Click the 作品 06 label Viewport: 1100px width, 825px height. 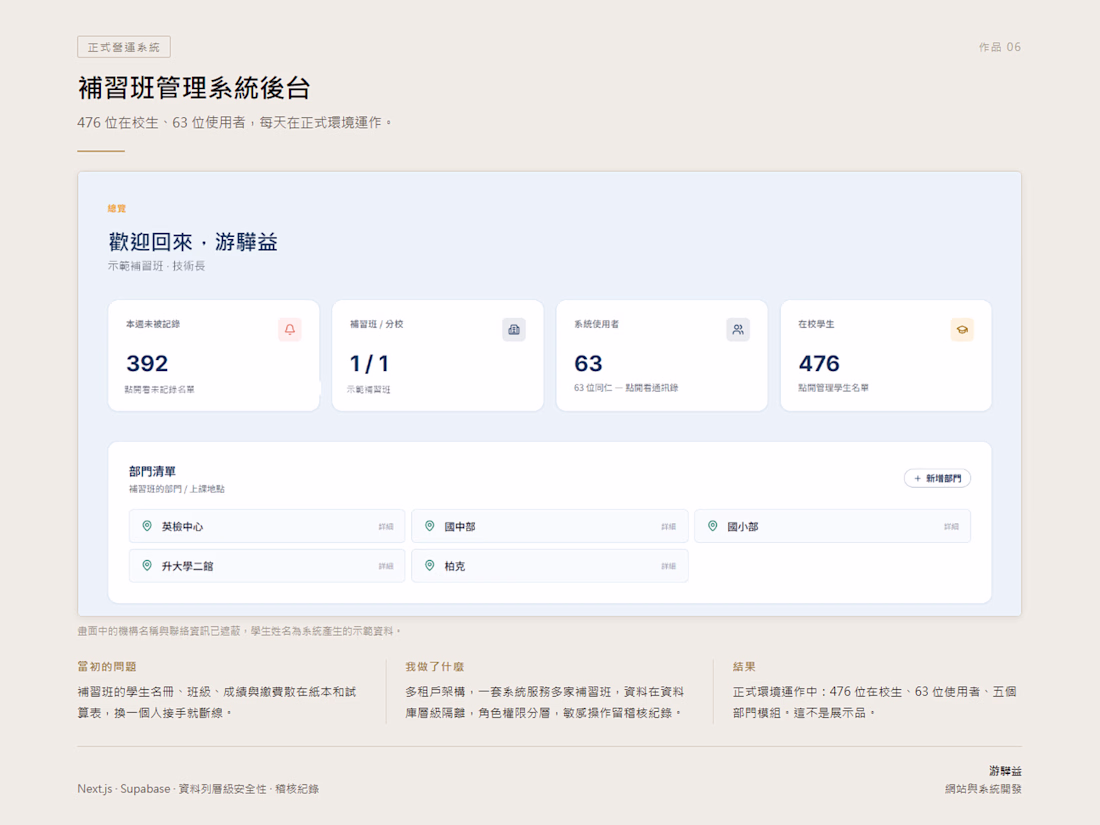tap(1000, 47)
